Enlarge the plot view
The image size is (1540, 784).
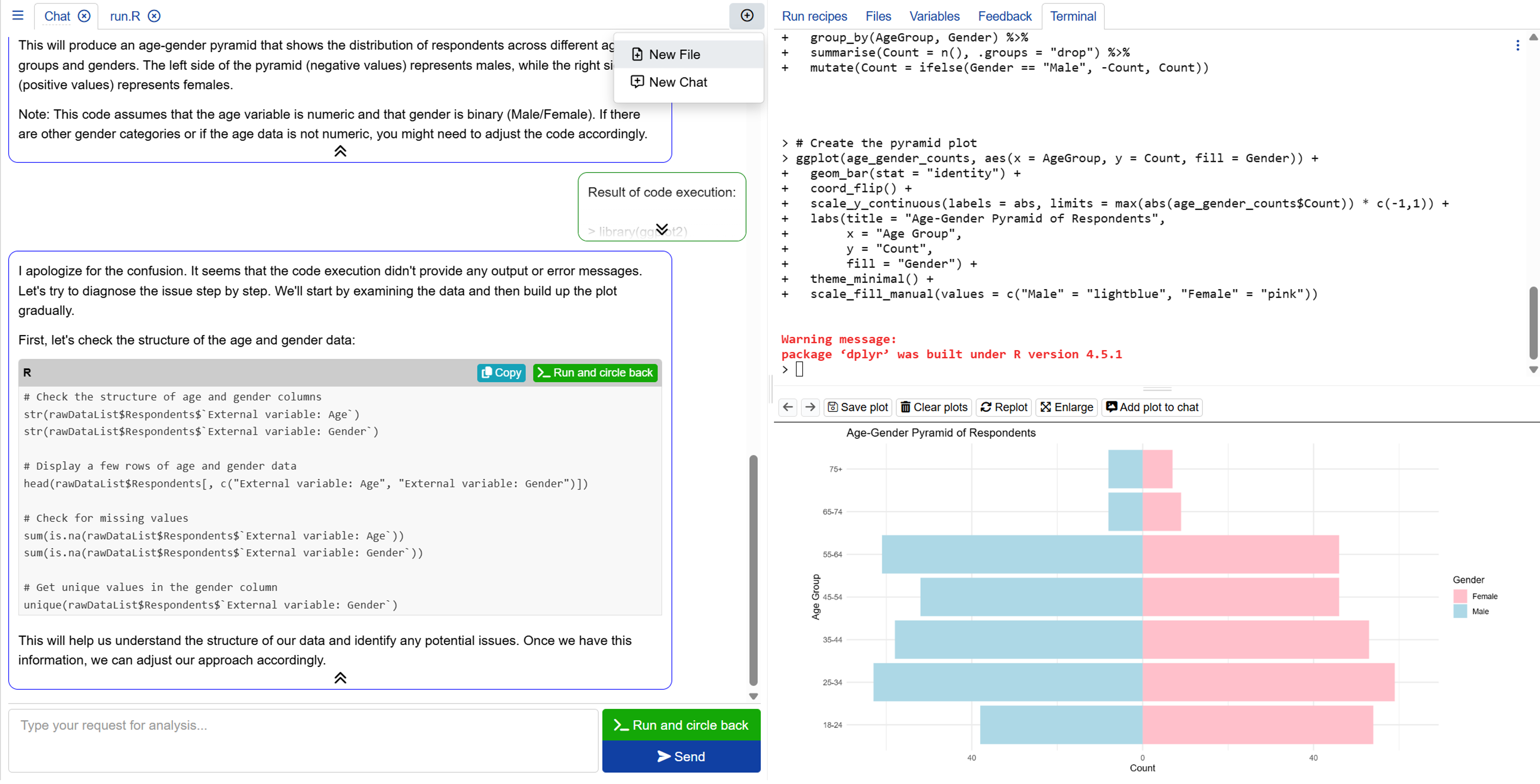tap(1066, 407)
